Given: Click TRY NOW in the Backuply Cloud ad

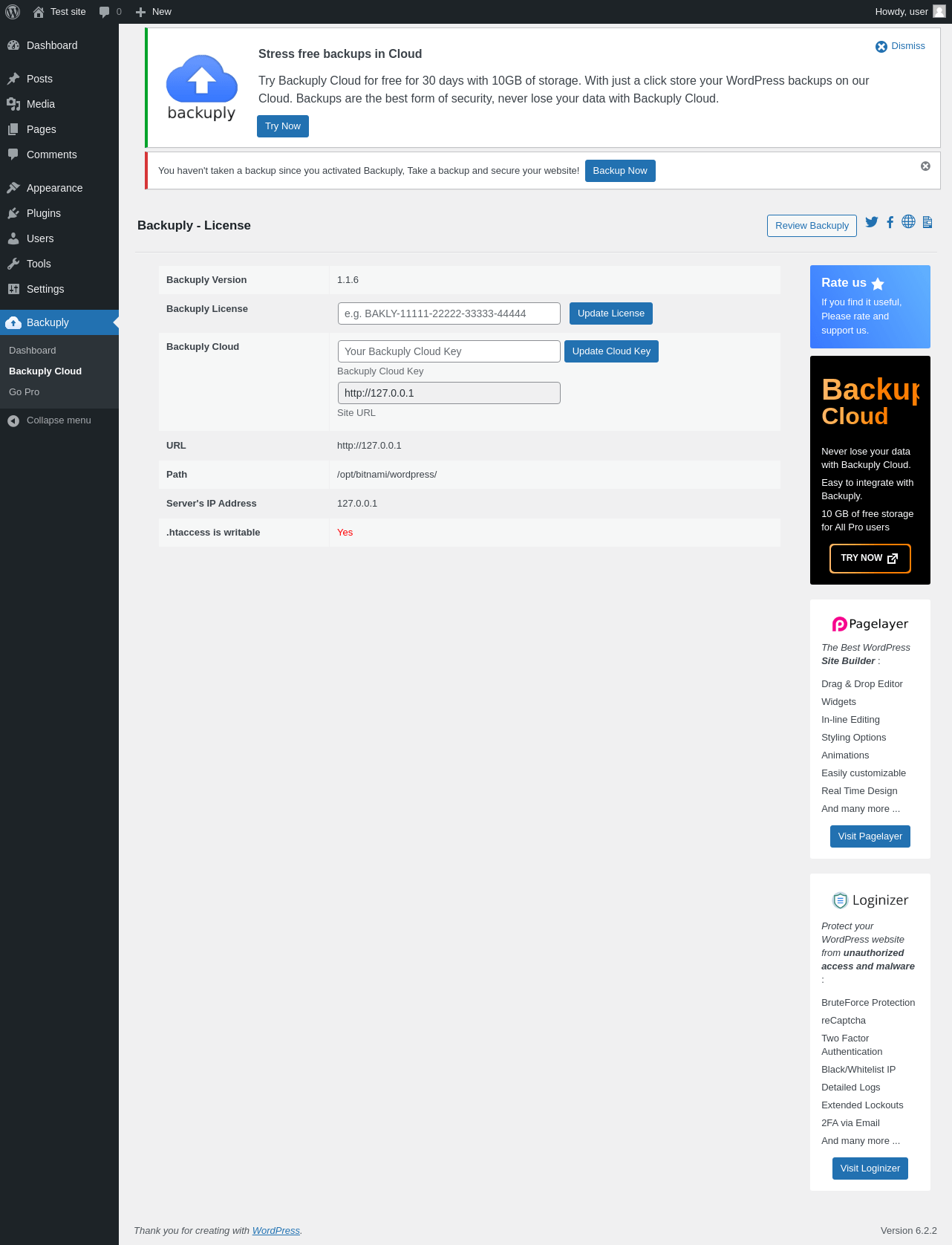Looking at the screenshot, I should tap(870, 559).
